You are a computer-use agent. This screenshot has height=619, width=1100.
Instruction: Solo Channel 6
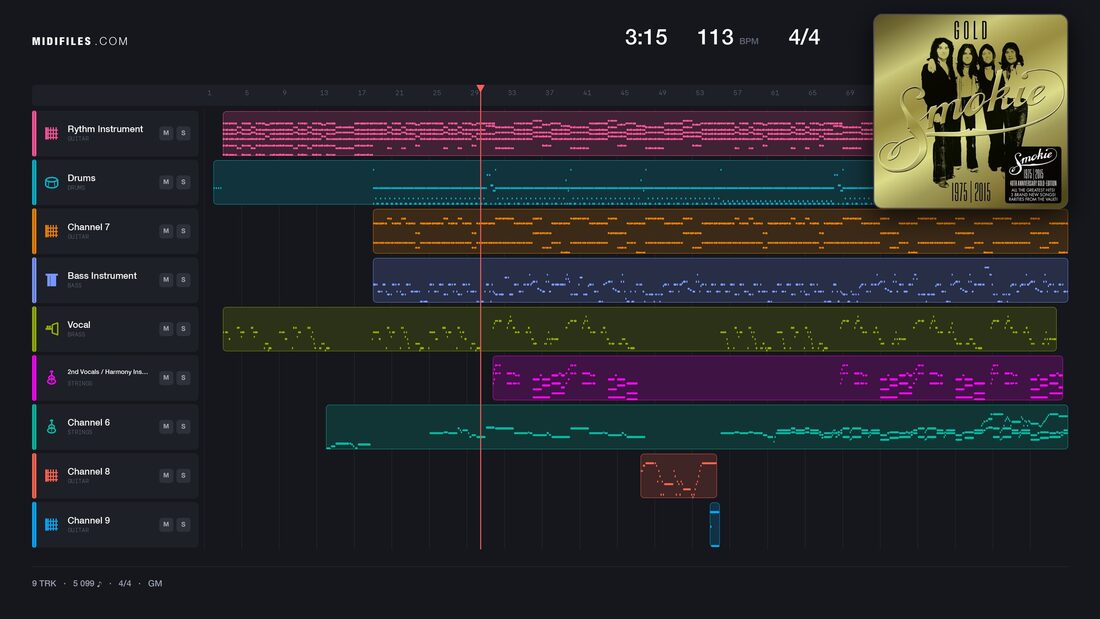pos(183,426)
